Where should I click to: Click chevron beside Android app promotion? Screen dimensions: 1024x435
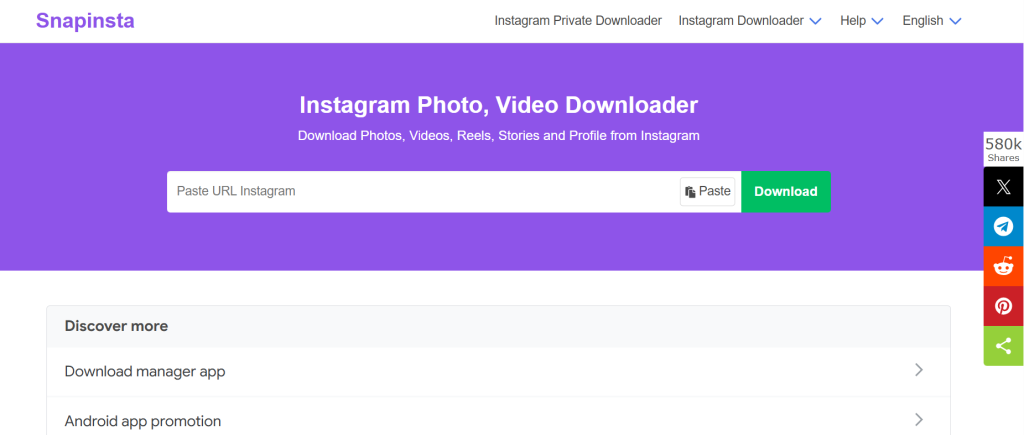pos(919,419)
